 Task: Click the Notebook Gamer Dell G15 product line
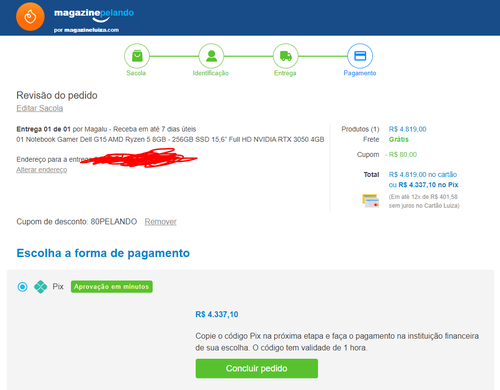(x=170, y=139)
